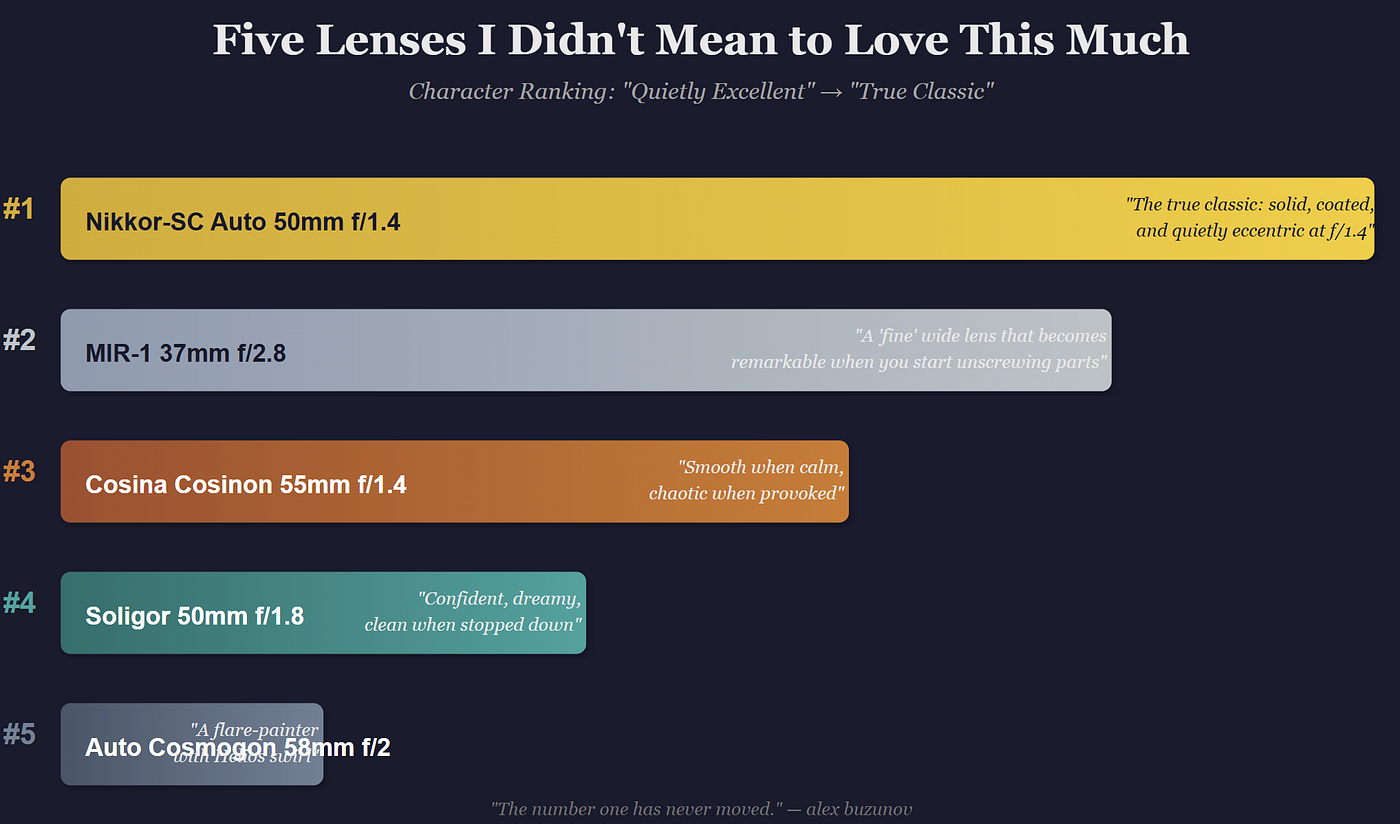The height and width of the screenshot is (824, 1400).
Task: Click the "A flare-painter" quote text
Action: click(246, 743)
